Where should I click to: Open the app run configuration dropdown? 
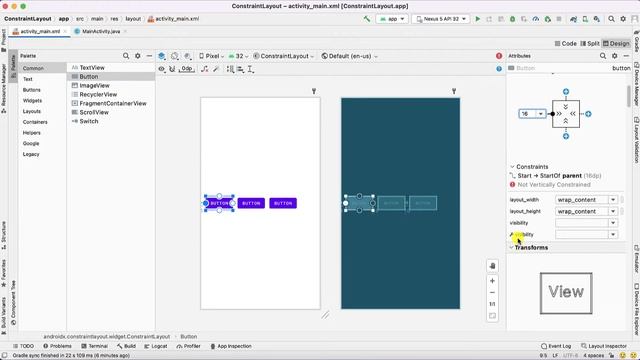[x=392, y=19]
